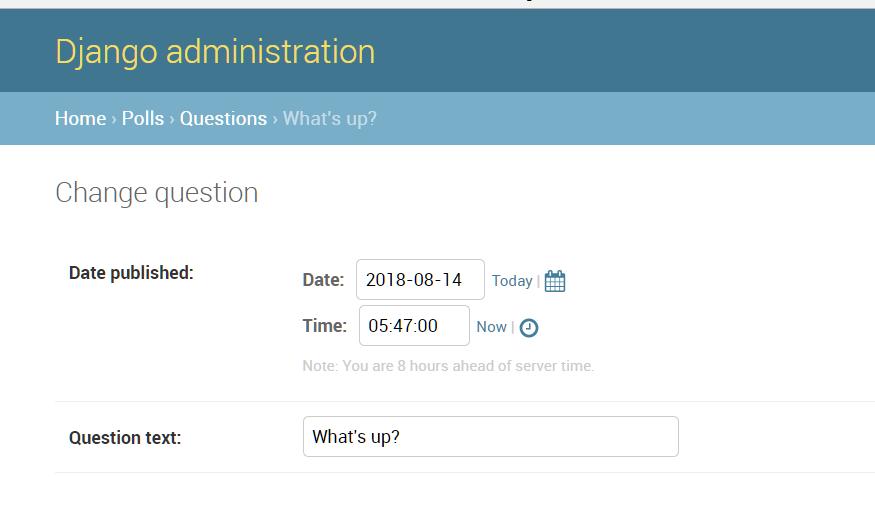Click the Django administration site title
875x510 pixels.
pyautogui.click(x=215, y=52)
